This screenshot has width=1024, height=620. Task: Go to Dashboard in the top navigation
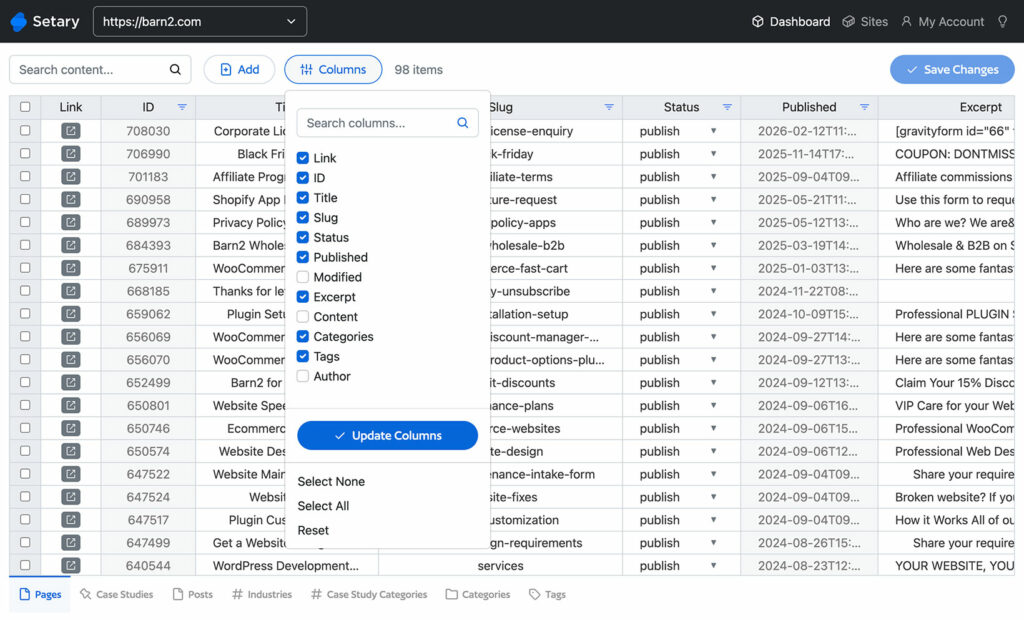point(791,22)
